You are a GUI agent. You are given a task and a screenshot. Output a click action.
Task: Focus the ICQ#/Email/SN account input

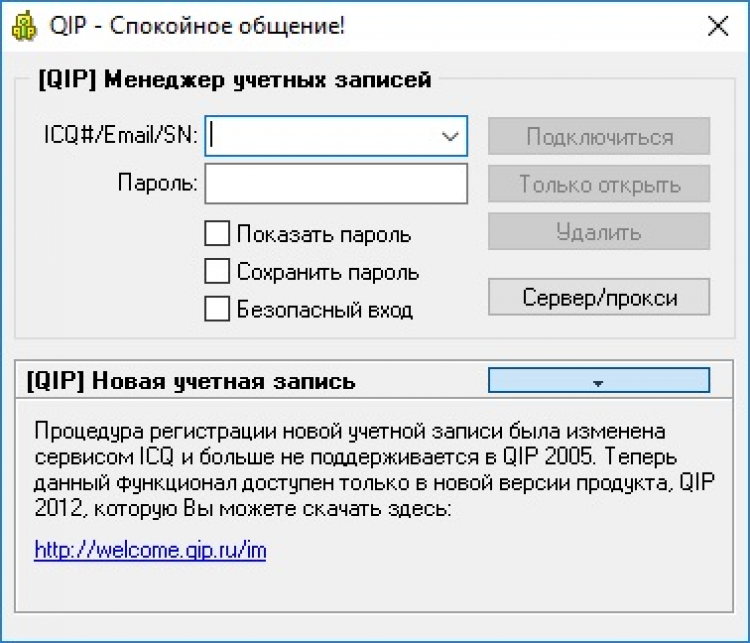(320, 137)
